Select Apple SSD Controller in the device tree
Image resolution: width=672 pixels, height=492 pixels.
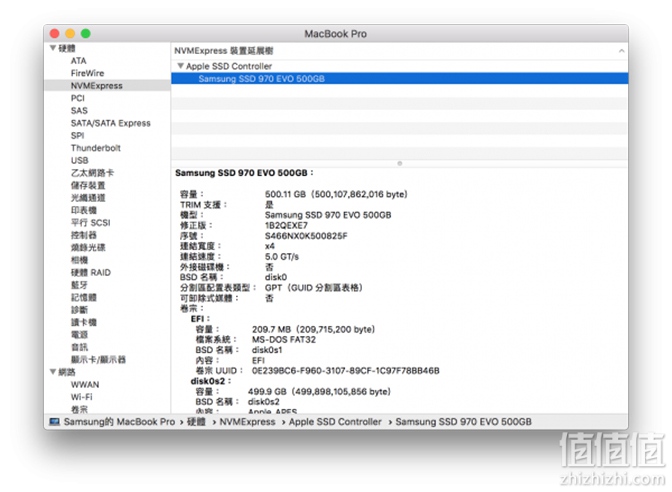pos(229,66)
